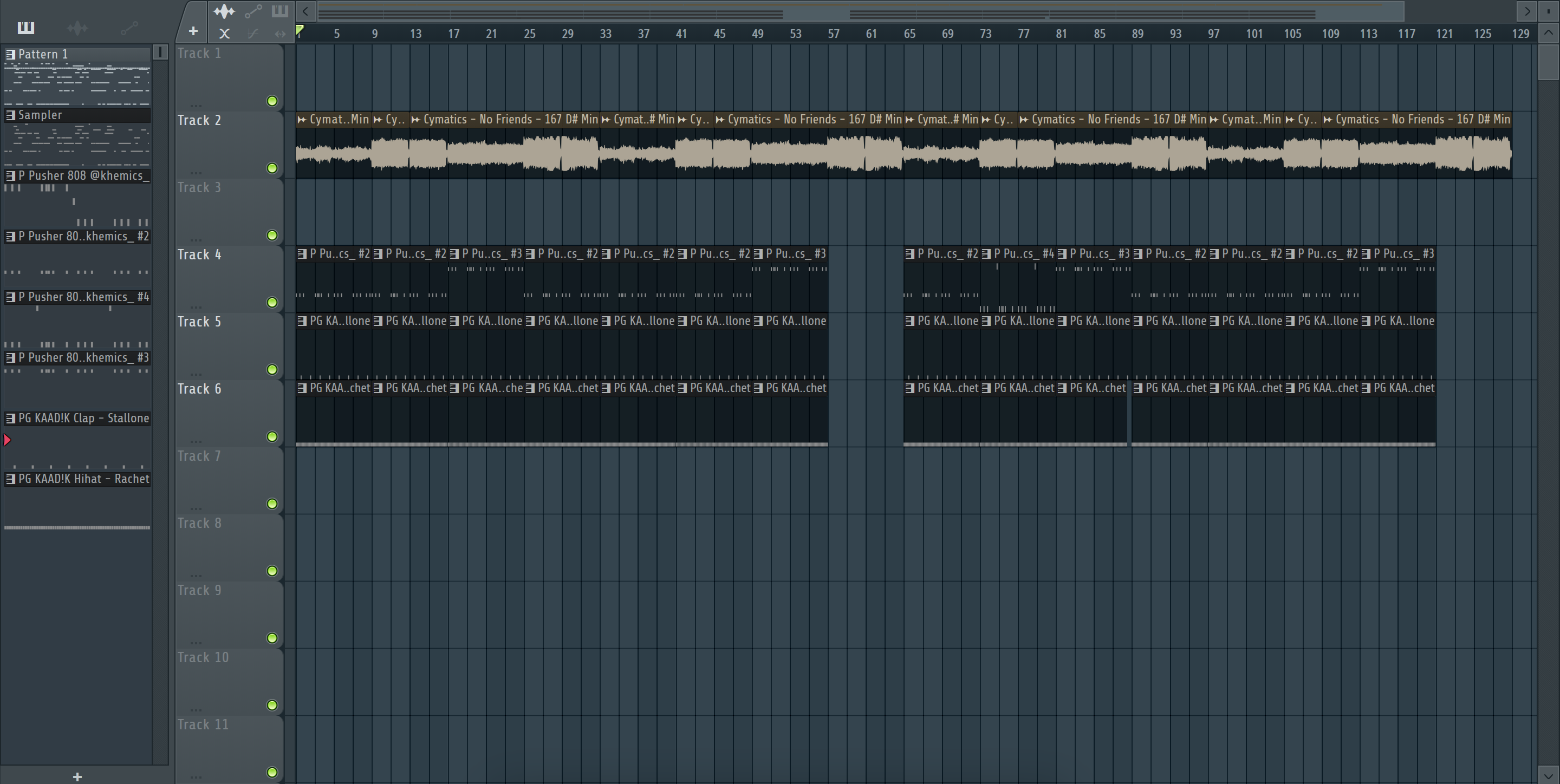
Task: Select Track 2 header label
Action: [x=199, y=121]
